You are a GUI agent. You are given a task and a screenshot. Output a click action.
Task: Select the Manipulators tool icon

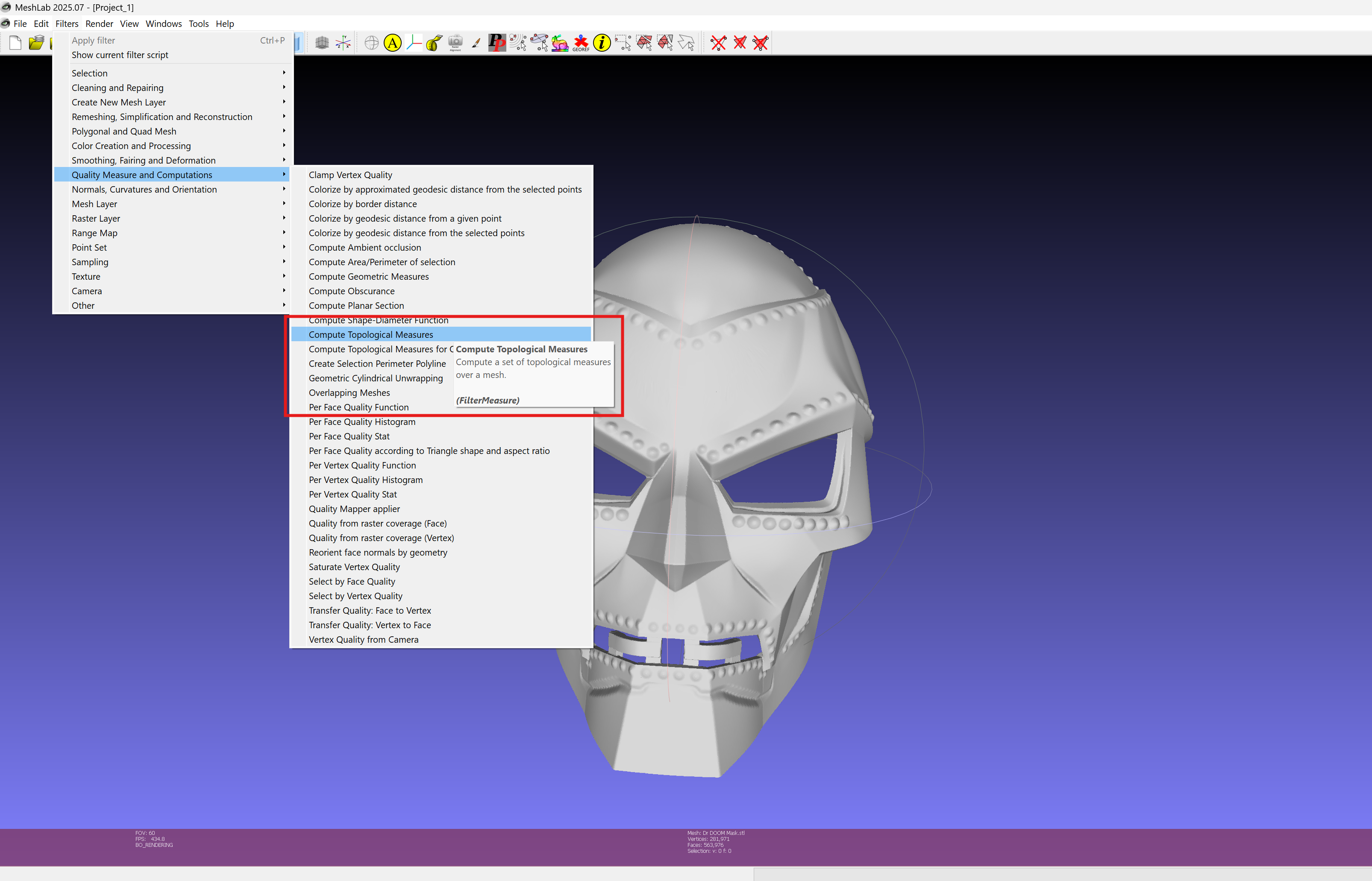click(x=414, y=43)
